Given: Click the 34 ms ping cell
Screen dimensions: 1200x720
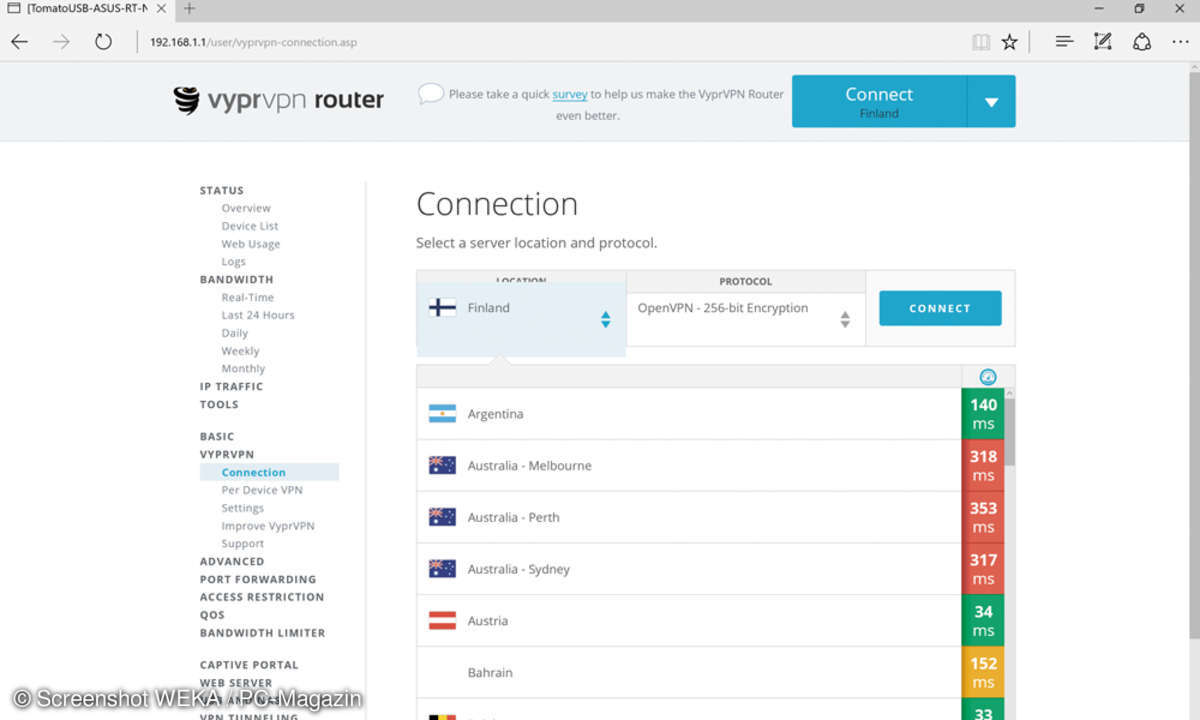Looking at the screenshot, I should 983,621.
